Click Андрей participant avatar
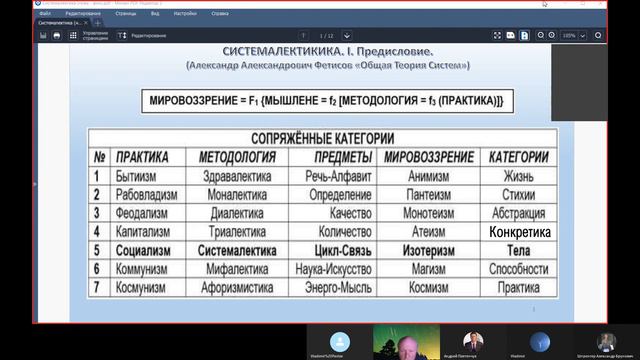The width and height of the screenshot is (640, 360). (473, 341)
